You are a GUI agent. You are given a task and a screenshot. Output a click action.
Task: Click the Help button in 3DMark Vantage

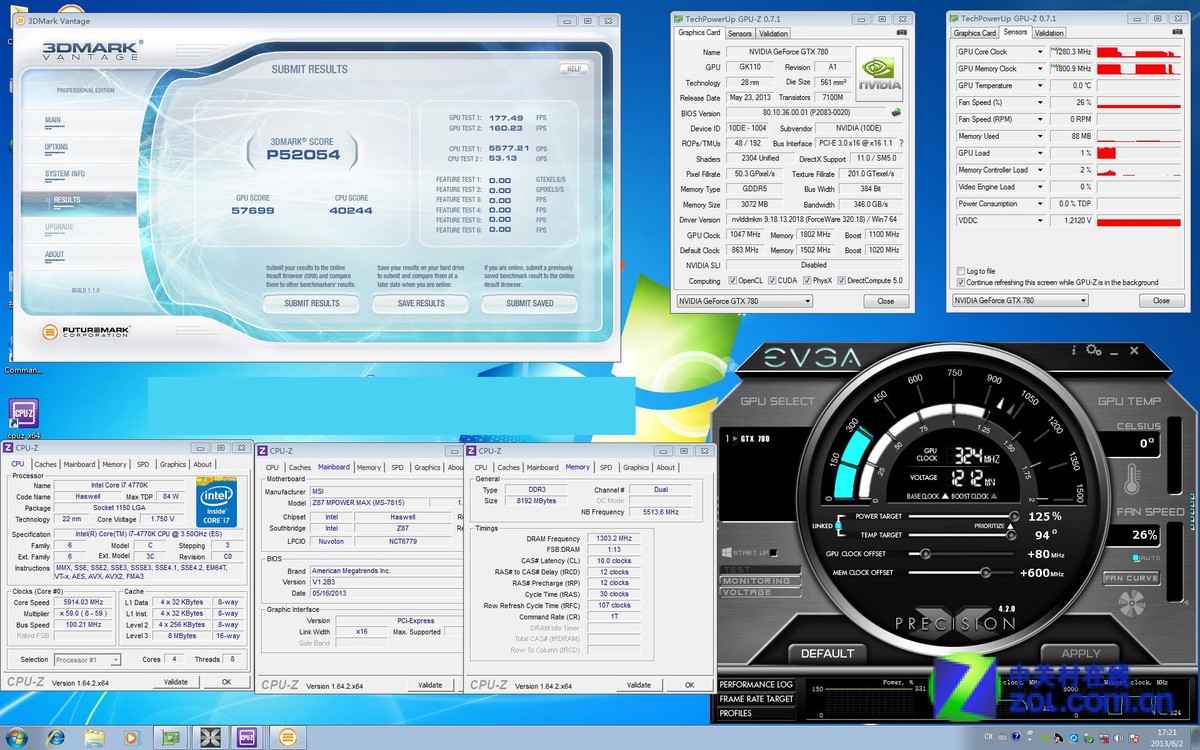click(x=573, y=69)
